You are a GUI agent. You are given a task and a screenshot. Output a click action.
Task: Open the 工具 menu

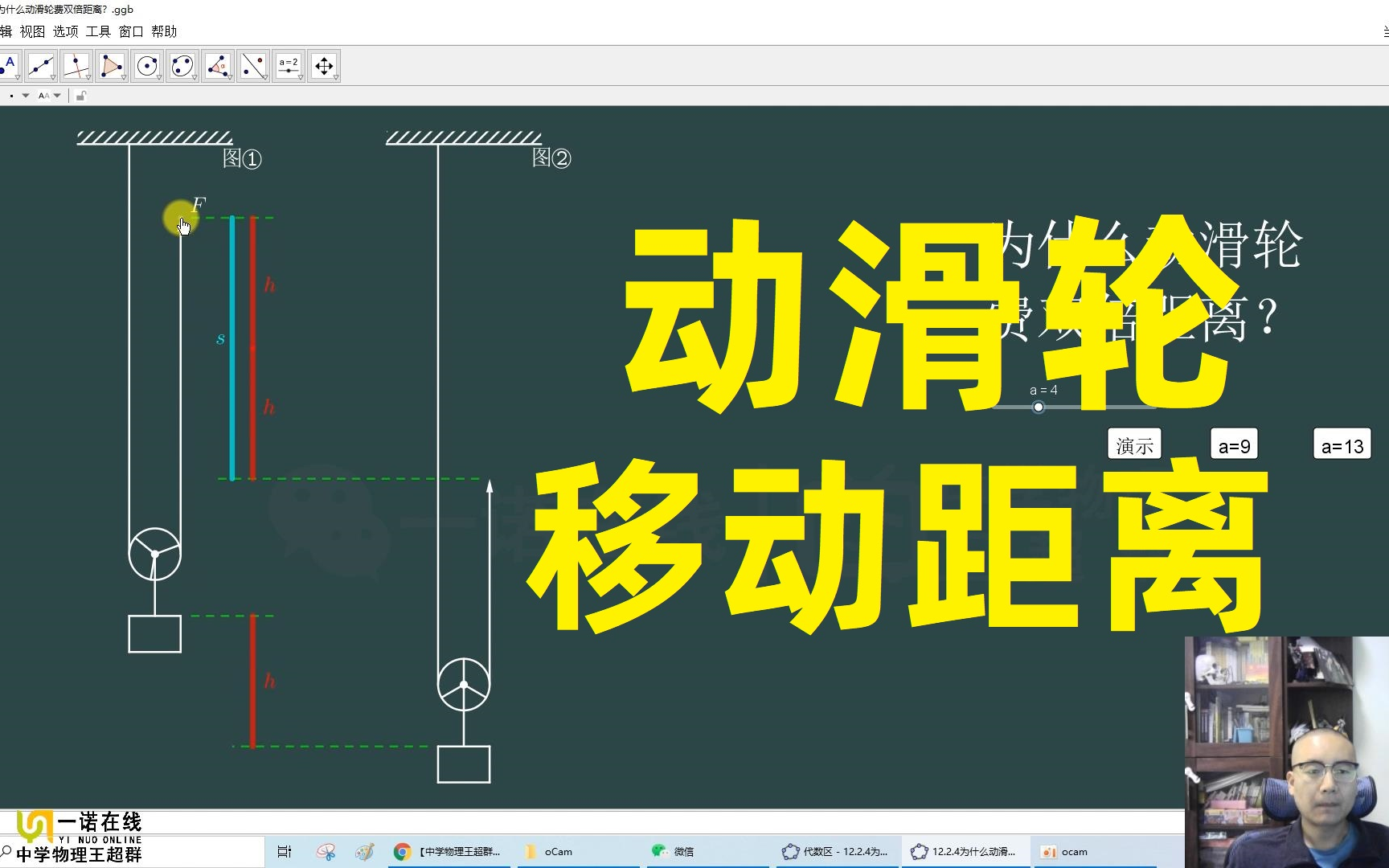click(x=98, y=31)
